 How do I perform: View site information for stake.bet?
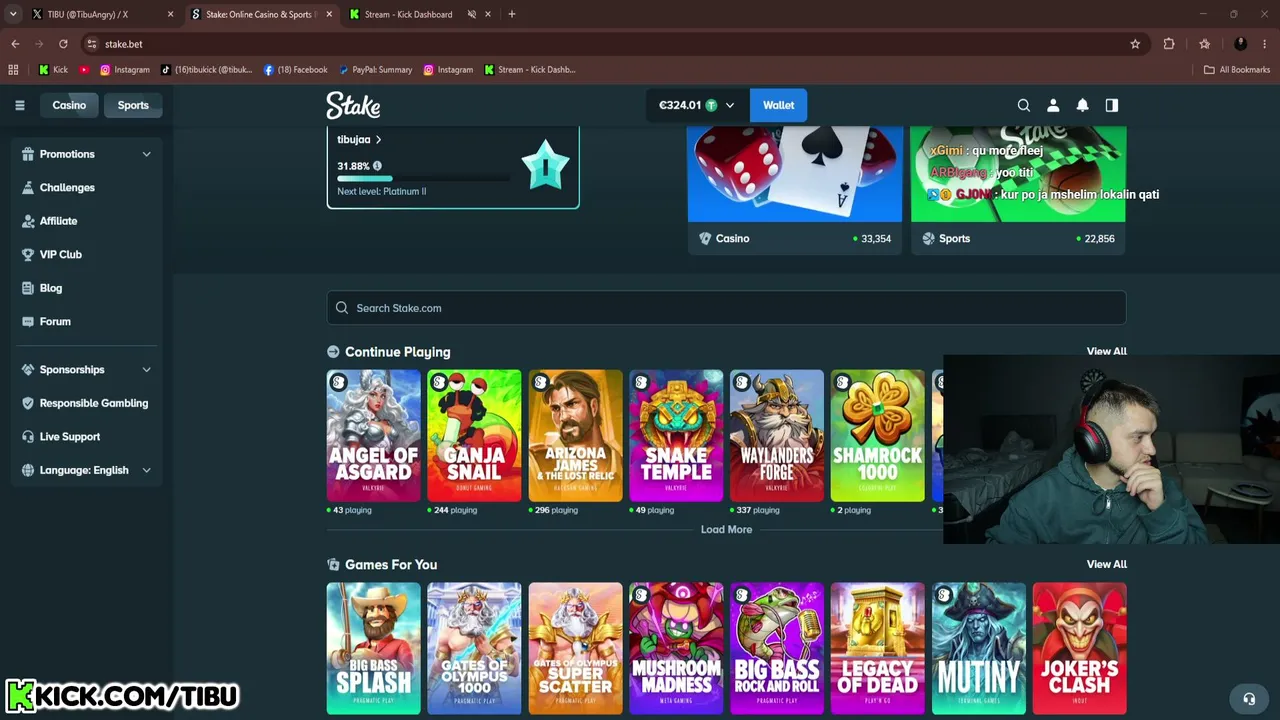92,44
